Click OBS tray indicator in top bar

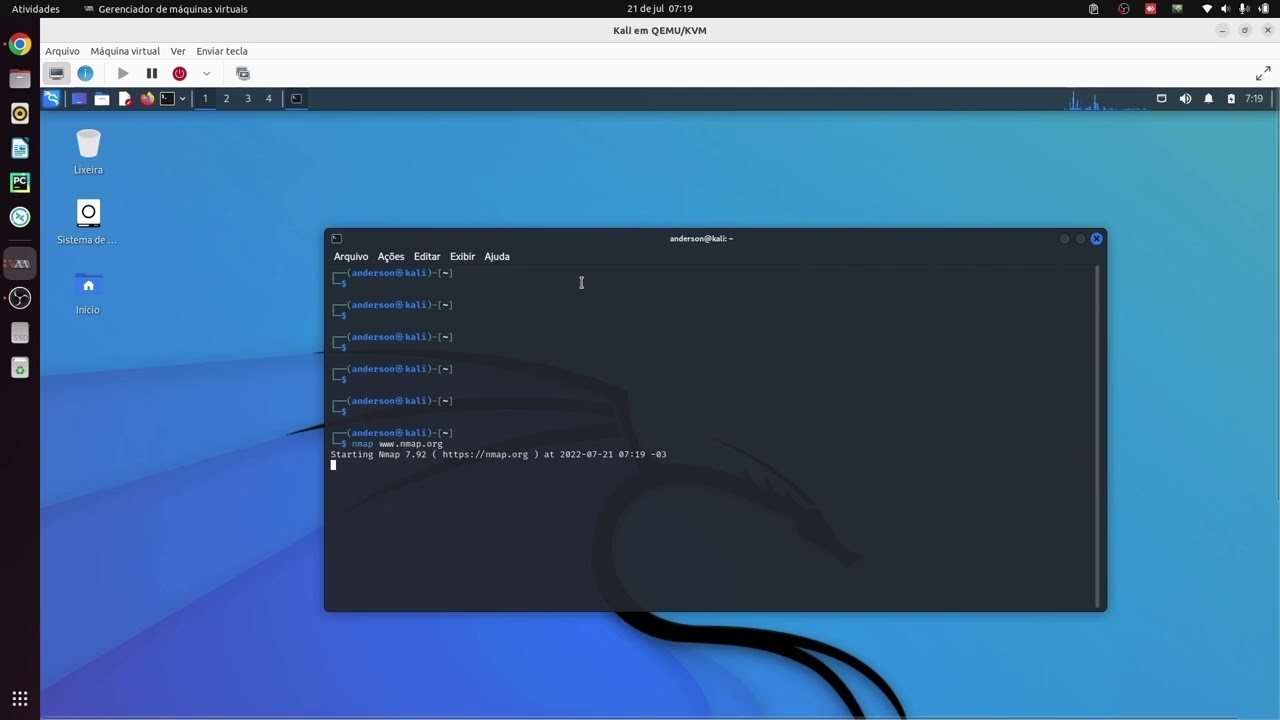1124,9
